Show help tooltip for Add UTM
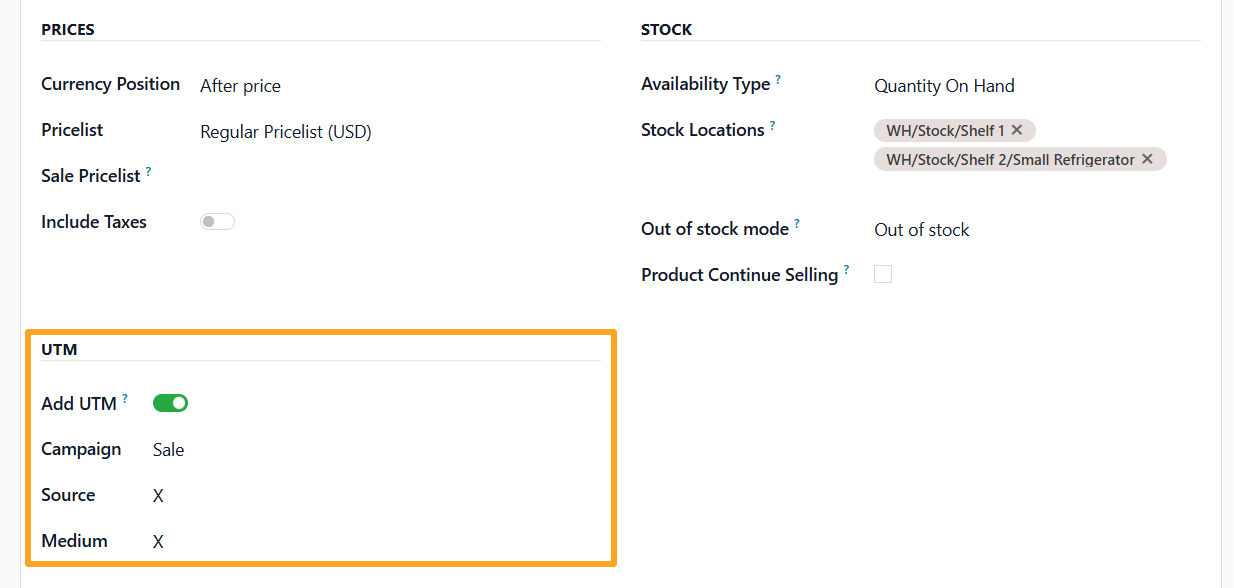Screen dimensions: 1234x588 click(x=125, y=399)
